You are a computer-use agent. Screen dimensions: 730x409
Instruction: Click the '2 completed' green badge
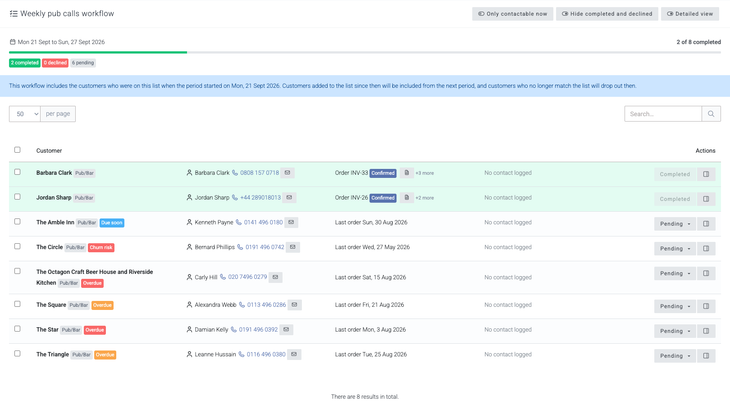[25, 63]
